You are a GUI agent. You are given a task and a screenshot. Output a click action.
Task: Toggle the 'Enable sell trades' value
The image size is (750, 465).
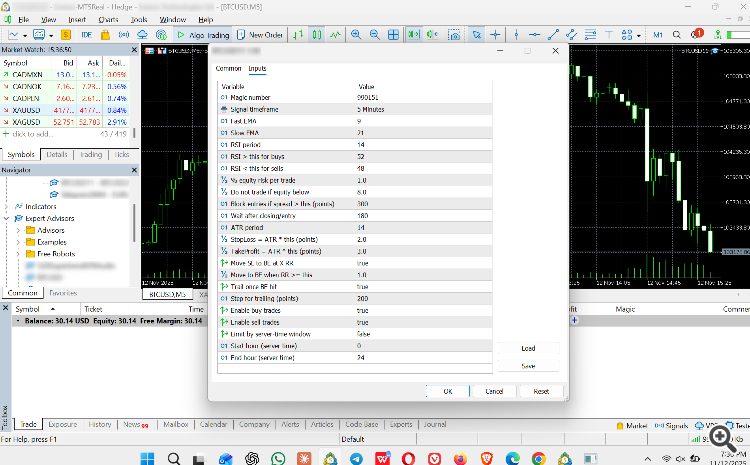362,321
